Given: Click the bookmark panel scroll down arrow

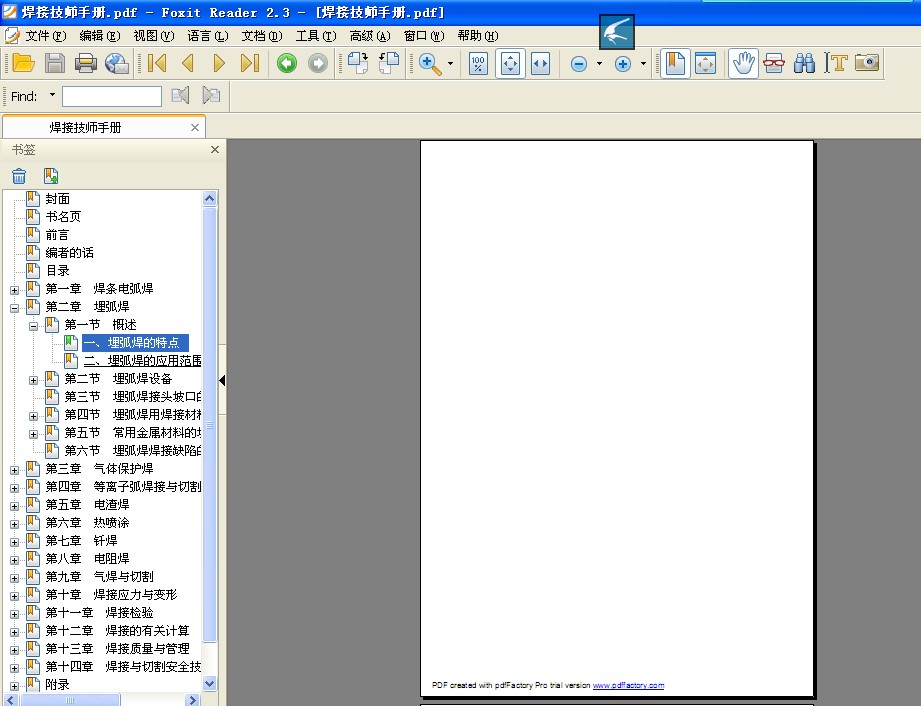Looking at the screenshot, I should point(210,683).
